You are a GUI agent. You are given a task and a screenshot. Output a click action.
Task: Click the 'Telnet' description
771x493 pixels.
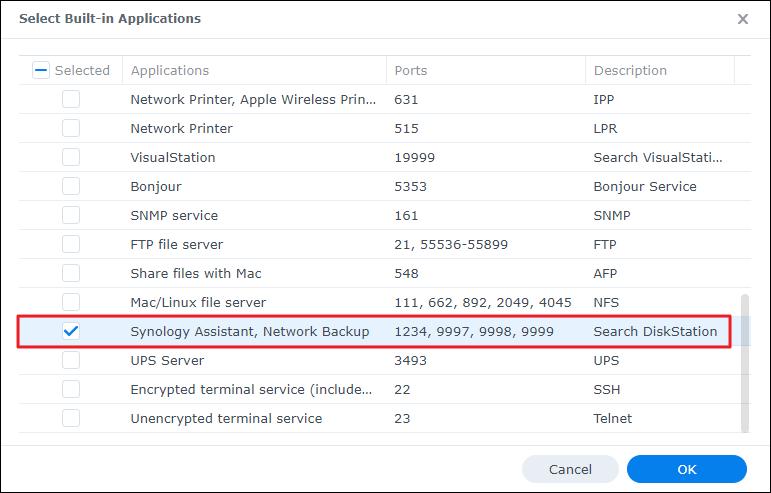click(613, 419)
